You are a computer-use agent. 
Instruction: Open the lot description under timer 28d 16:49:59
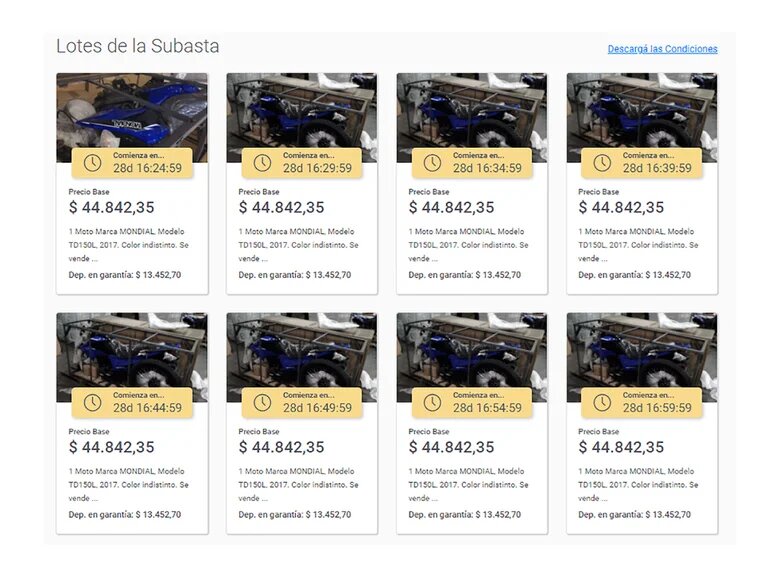tap(298, 484)
